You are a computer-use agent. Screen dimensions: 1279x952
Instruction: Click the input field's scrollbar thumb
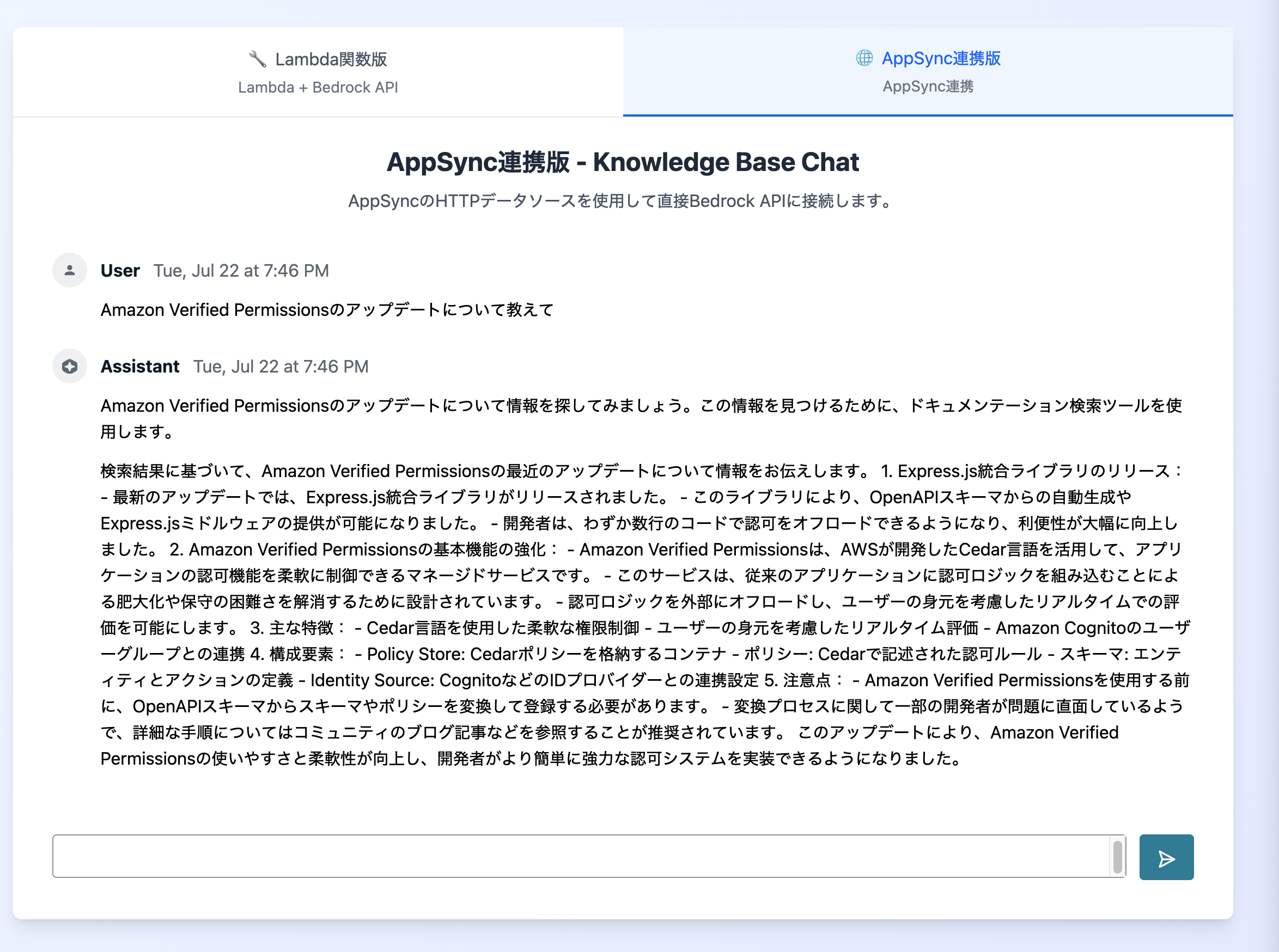[1117, 857]
